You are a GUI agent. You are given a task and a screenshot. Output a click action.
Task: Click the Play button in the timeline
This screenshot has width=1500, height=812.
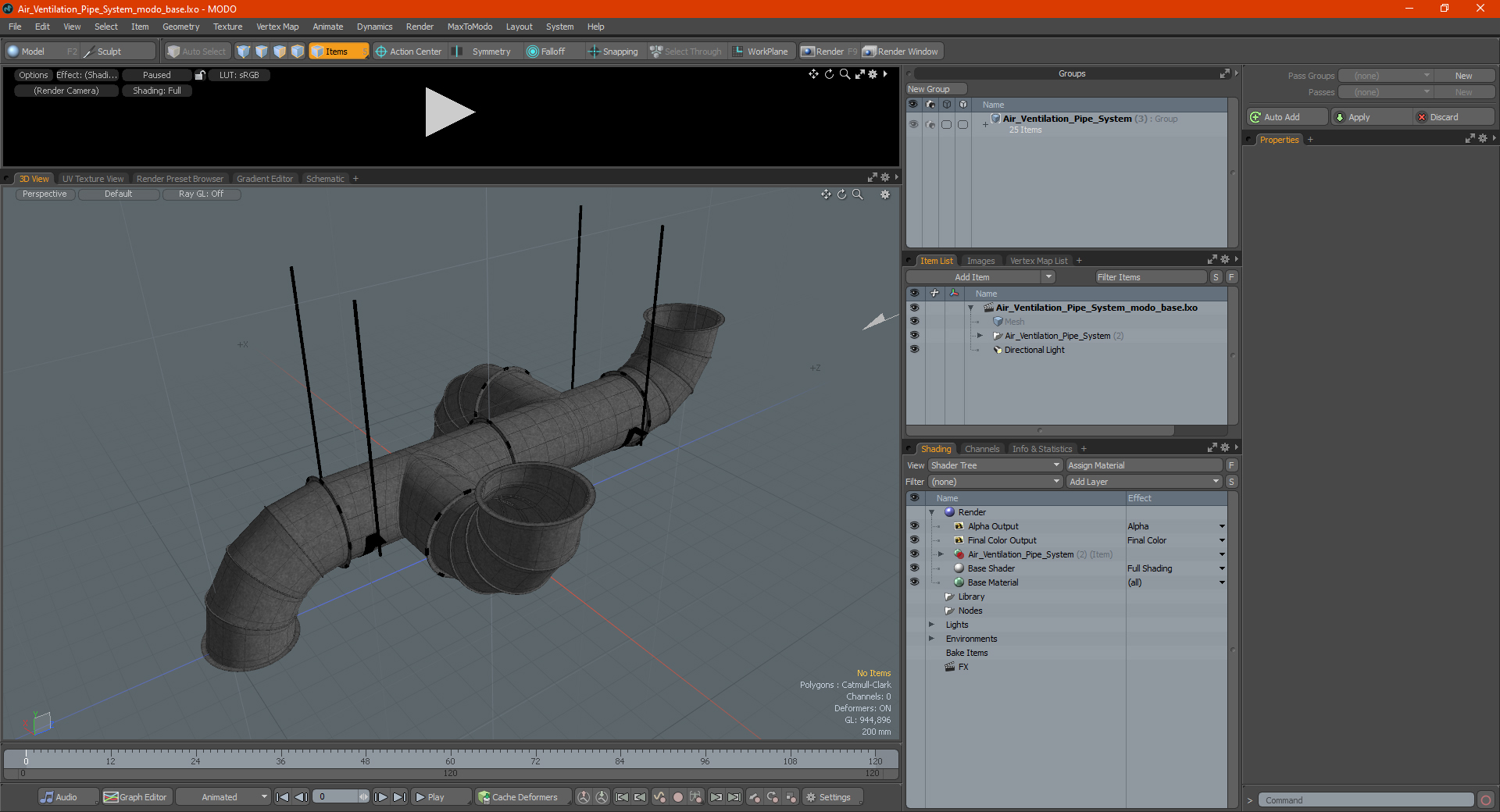[x=441, y=797]
